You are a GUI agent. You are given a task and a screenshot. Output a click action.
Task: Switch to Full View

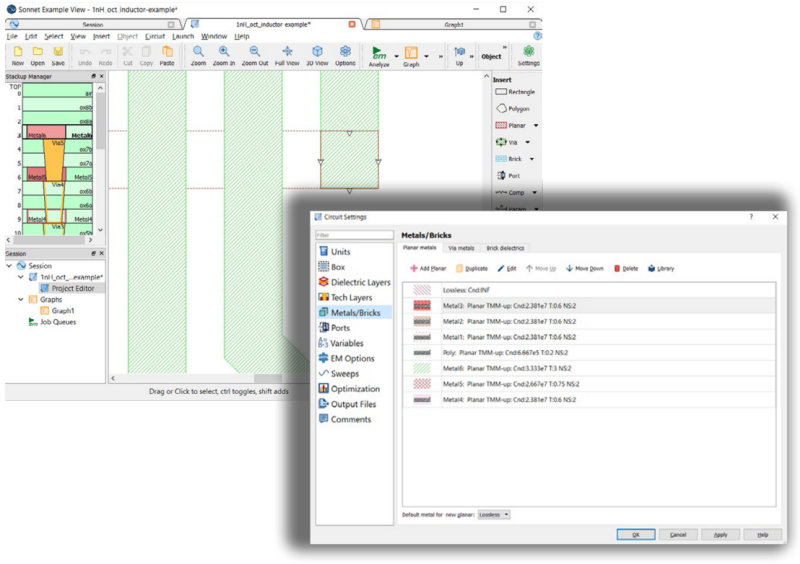click(287, 55)
